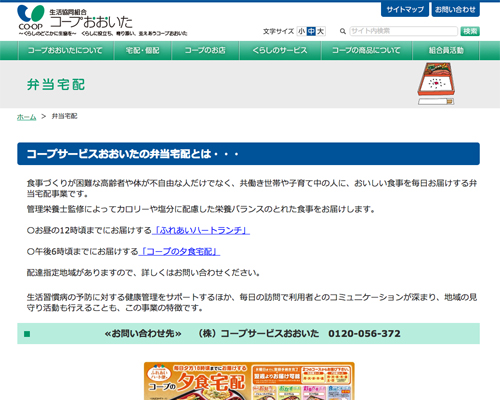Open コープおおいたについて menu
The image size is (500, 400).
[x=66, y=50]
